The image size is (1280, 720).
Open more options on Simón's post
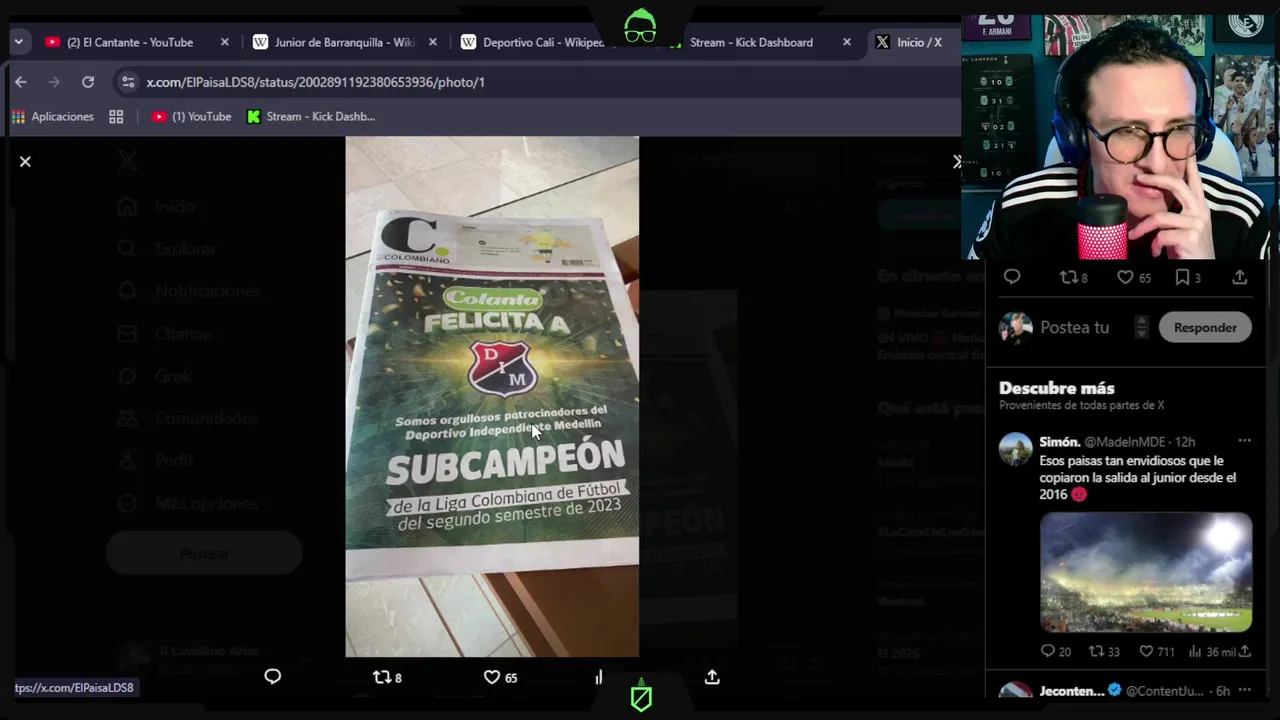(x=1244, y=441)
